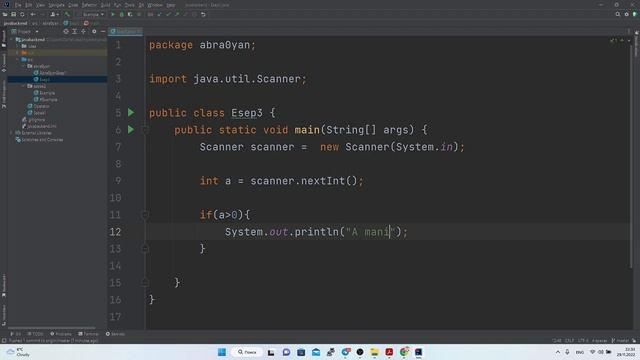The width and height of the screenshot is (640, 360).
Task: Collapse the jpvabackend root node
Action: (12, 40)
